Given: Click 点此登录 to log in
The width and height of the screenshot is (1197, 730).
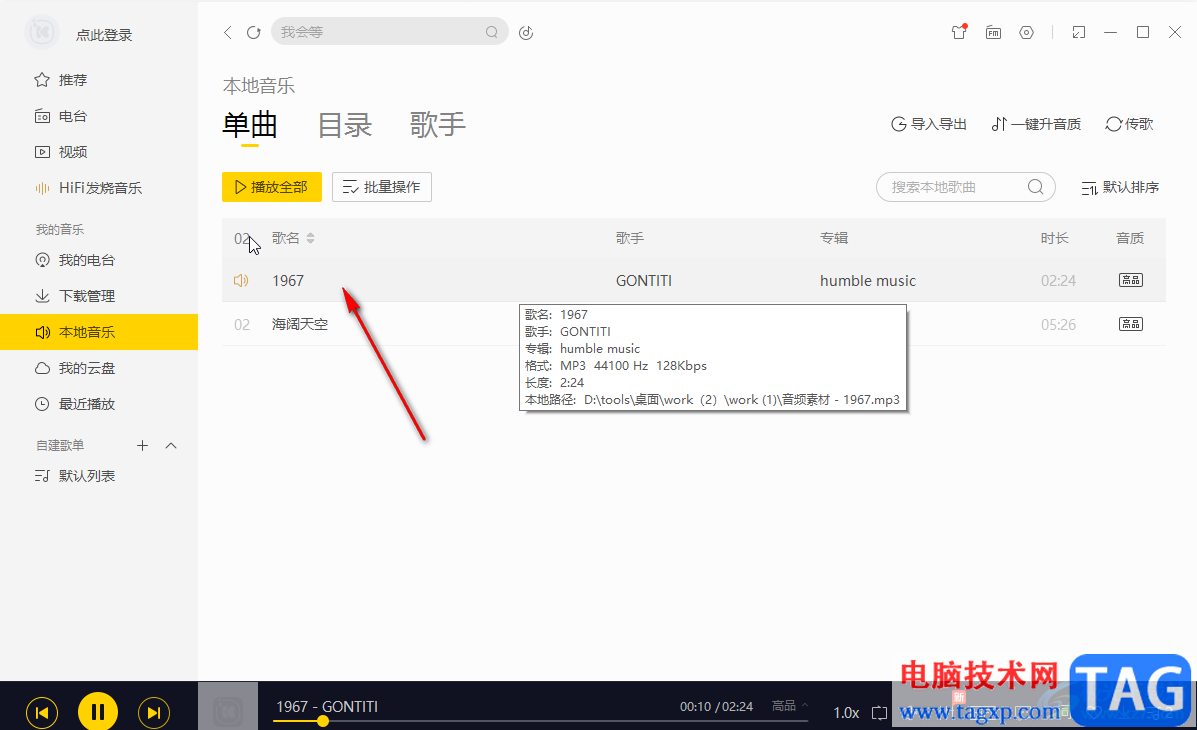Looking at the screenshot, I should point(104,35).
